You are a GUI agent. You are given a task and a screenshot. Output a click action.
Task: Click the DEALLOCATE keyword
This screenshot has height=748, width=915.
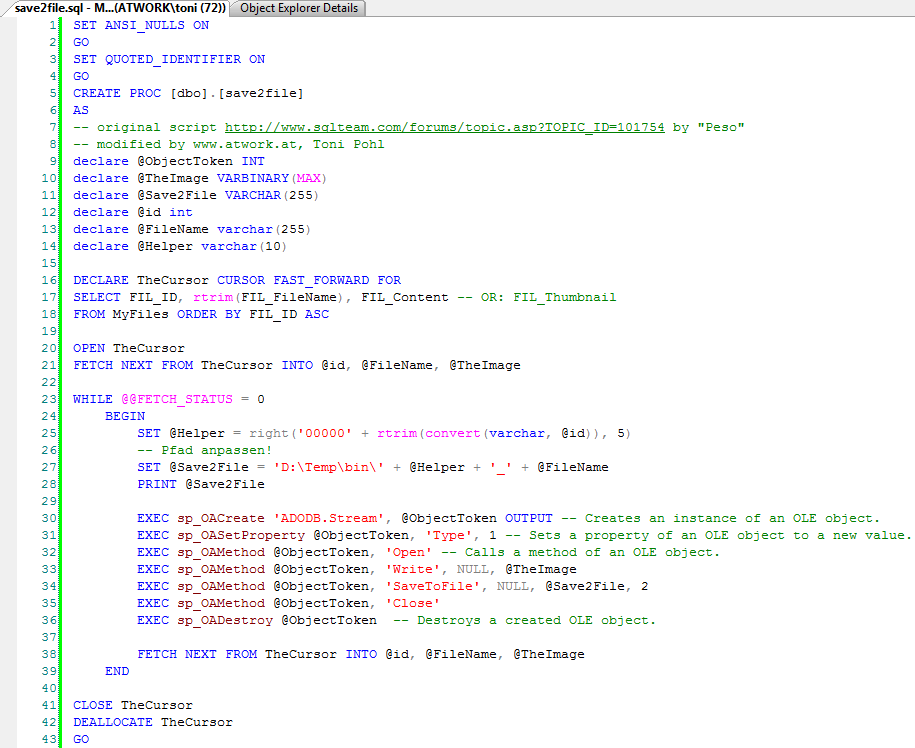tap(113, 722)
